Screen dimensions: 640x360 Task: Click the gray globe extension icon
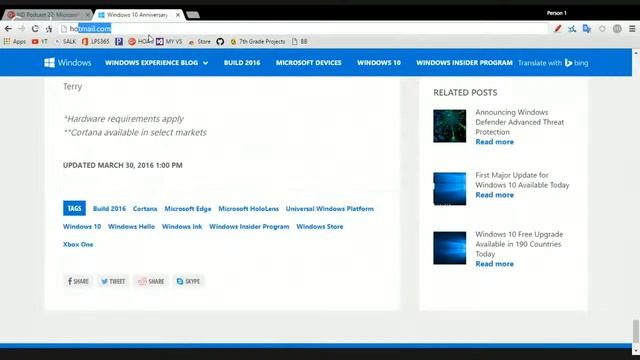coord(617,29)
